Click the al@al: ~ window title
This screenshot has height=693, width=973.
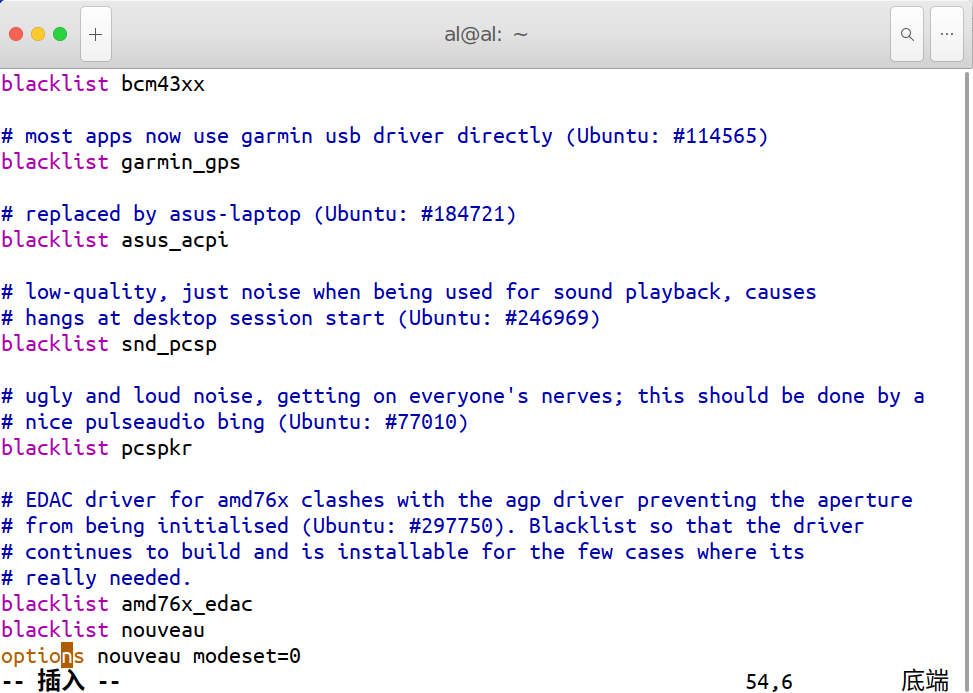click(x=486, y=34)
